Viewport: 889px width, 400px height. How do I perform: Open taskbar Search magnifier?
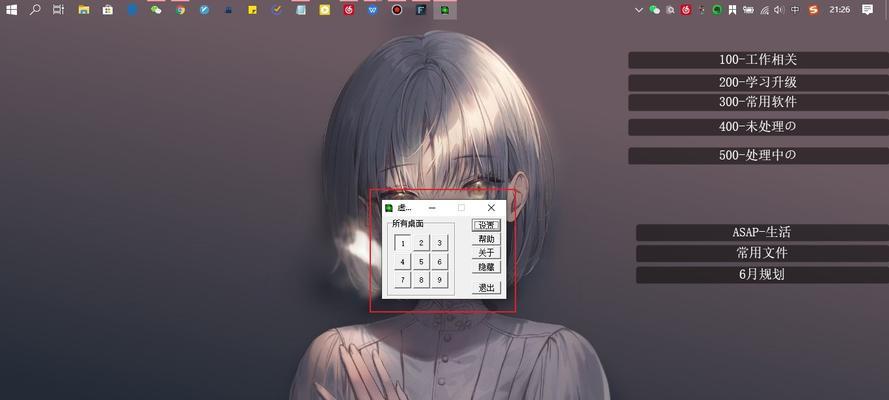click(35, 10)
